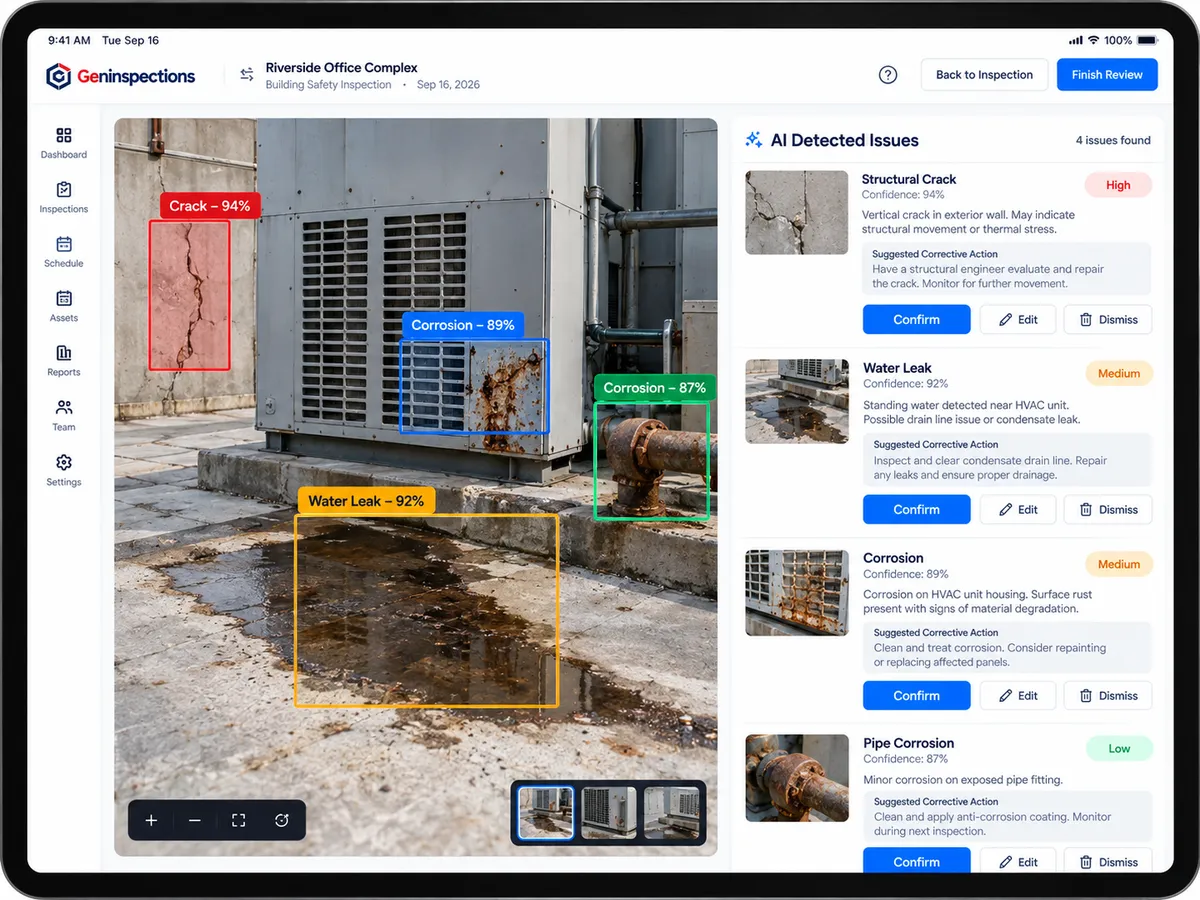
Task: Confirm the Structural Crack issue
Action: (917, 320)
